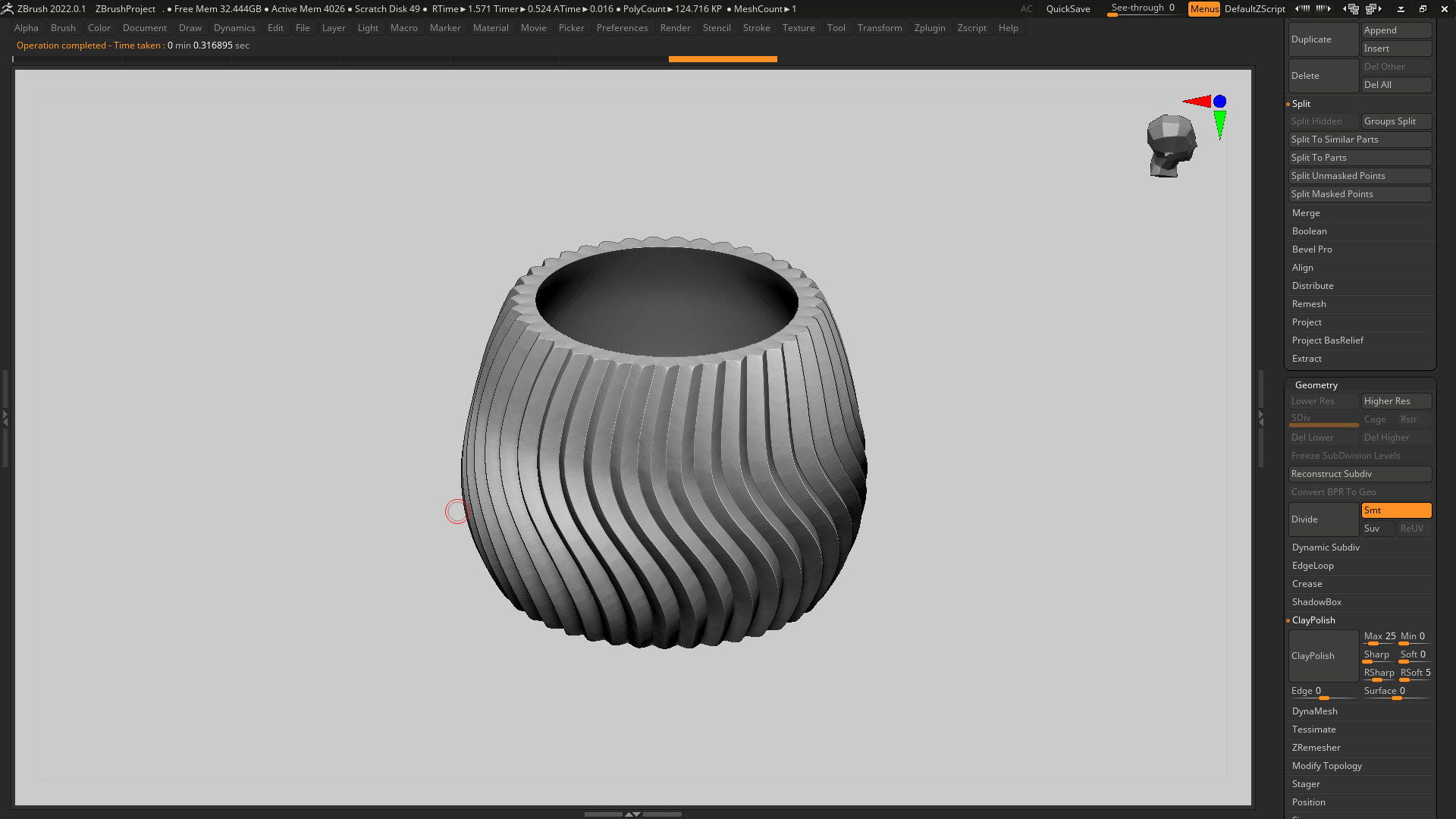Open the Alpha menu
The height and width of the screenshot is (819, 1456).
click(x=26, y=28)
